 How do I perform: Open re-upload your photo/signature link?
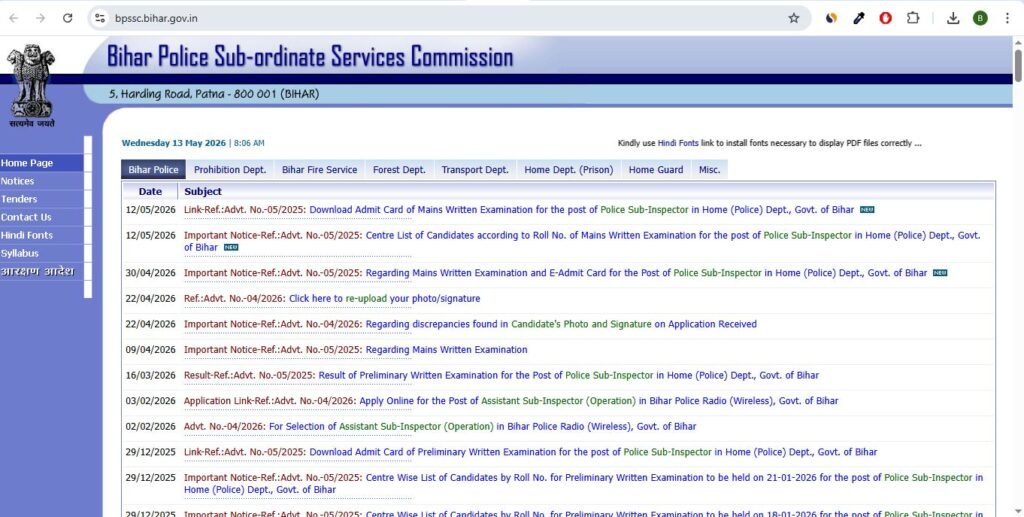(385, 299)
